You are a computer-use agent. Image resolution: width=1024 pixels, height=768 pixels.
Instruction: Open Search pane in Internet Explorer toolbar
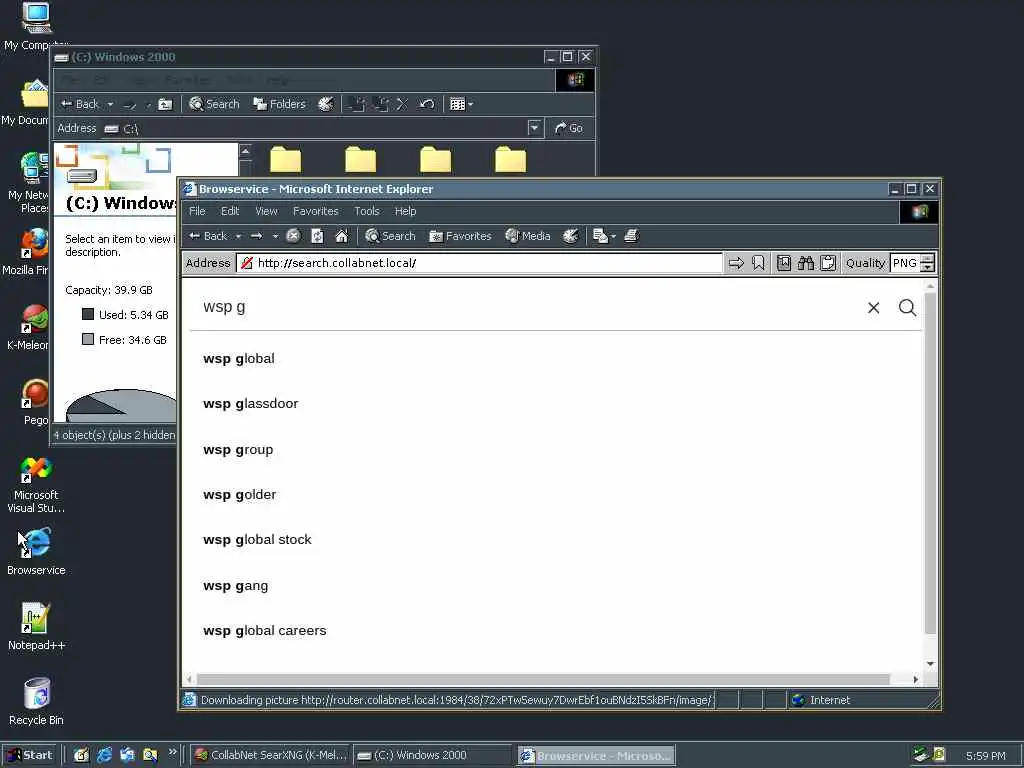coord(390,236)
